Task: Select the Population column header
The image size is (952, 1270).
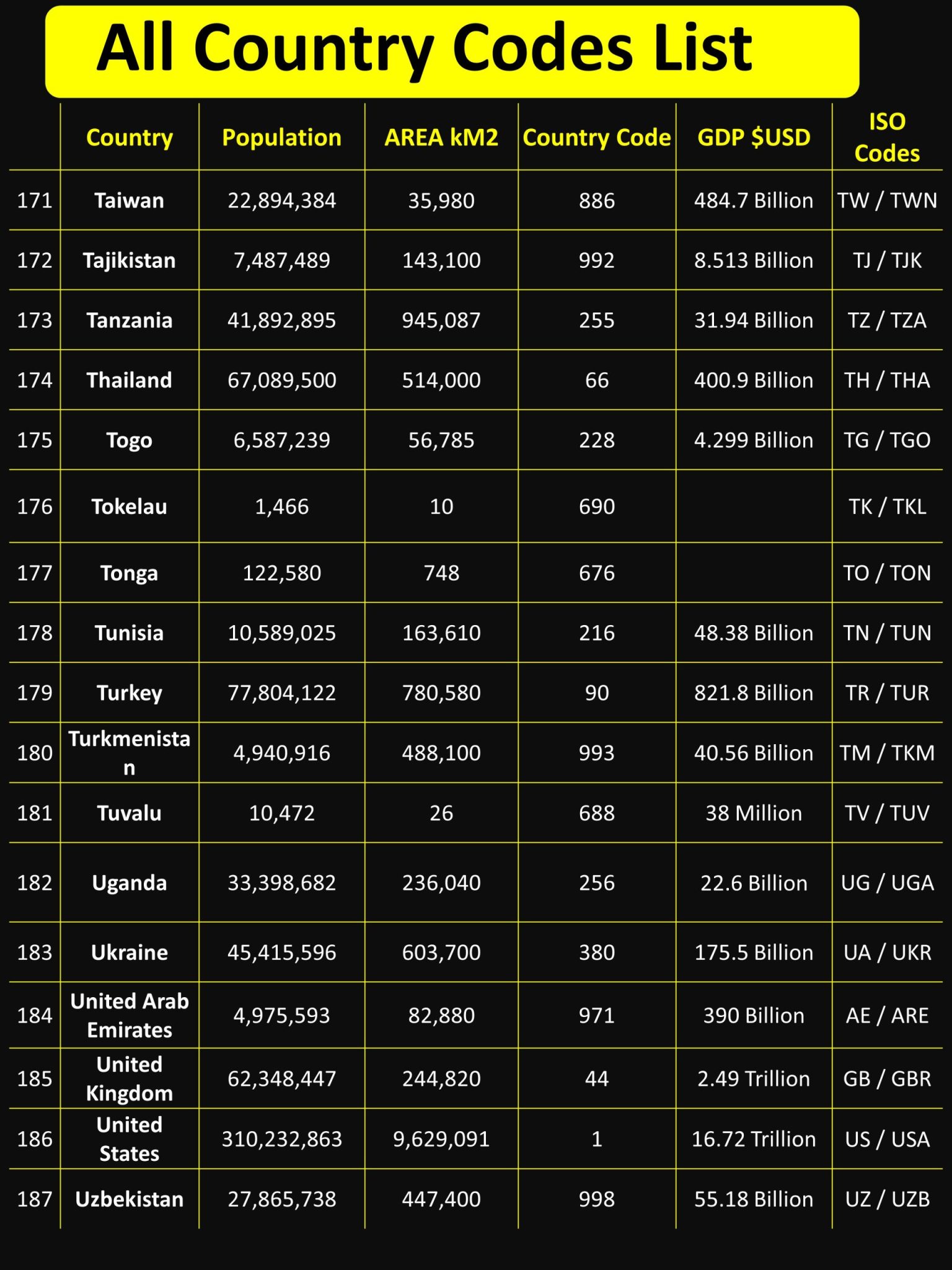Action: pos(281,138)
